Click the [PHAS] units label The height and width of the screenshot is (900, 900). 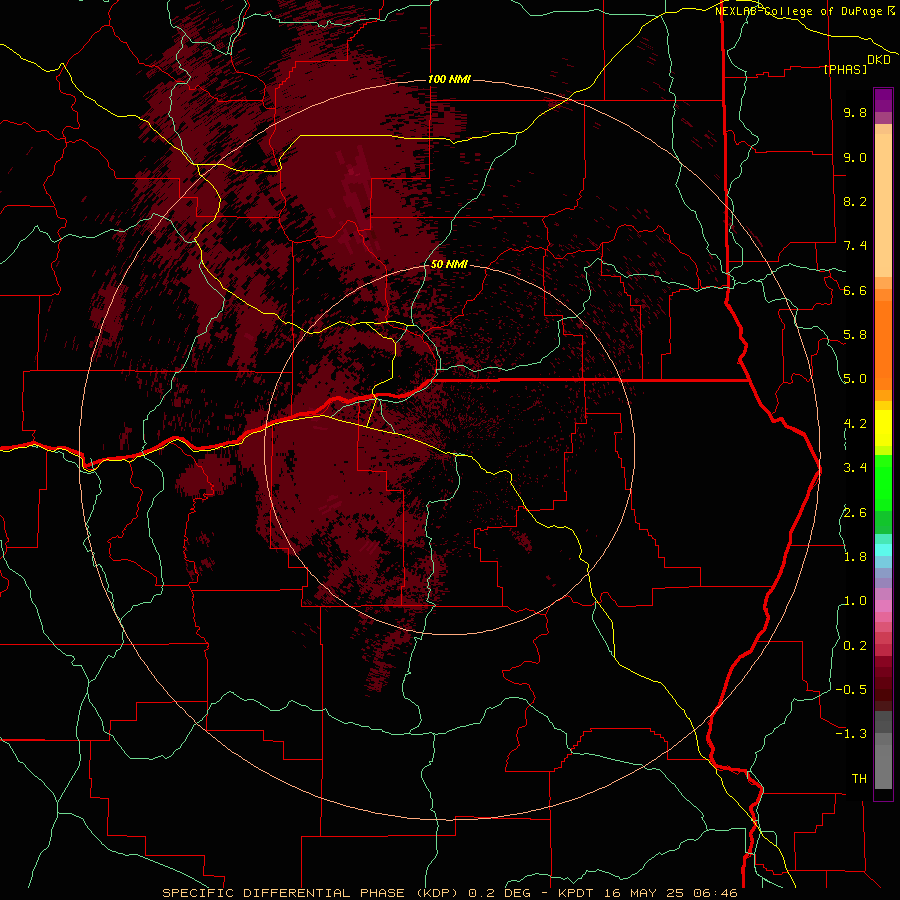point(845,69)
